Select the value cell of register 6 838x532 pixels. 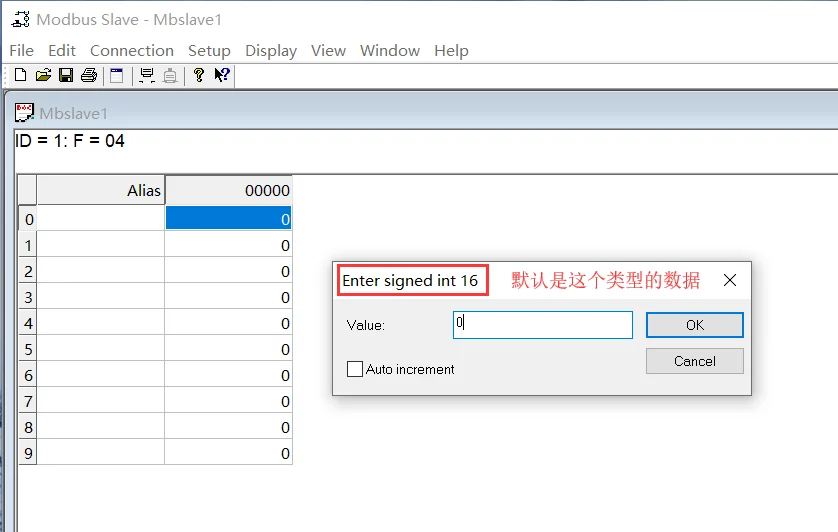pos(228,375)
